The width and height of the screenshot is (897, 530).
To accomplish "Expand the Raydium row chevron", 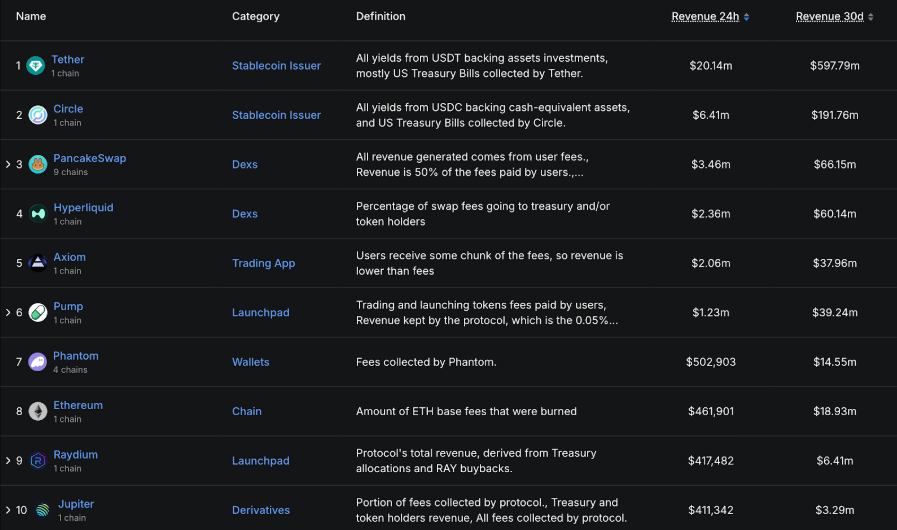I will (x=8, y=461).
